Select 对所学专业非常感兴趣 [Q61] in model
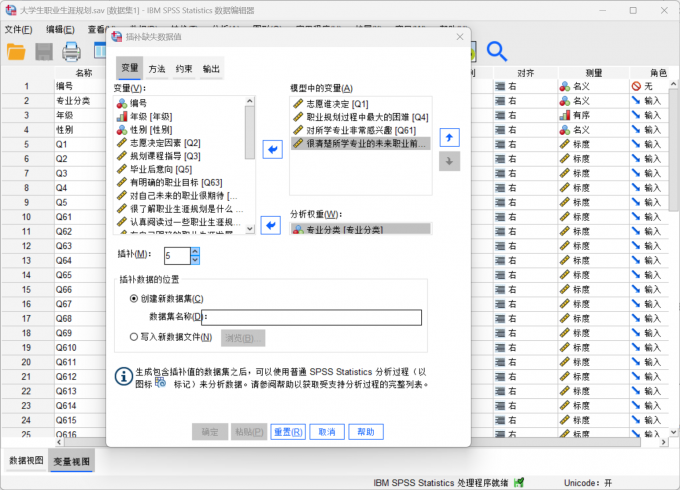 tap(360, 131)
